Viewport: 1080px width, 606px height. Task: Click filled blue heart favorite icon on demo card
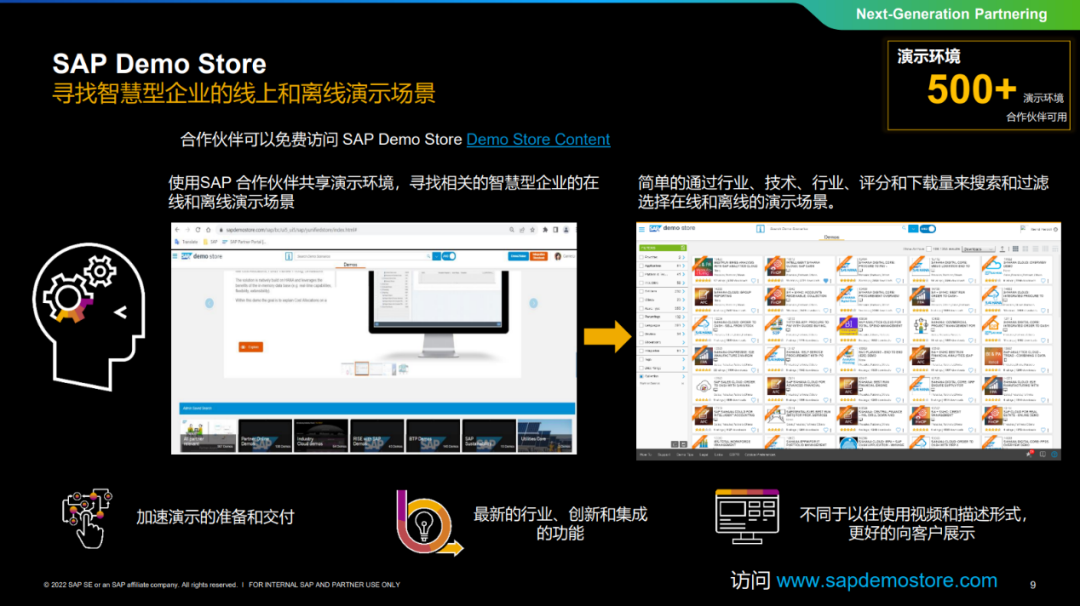[826, 280]
